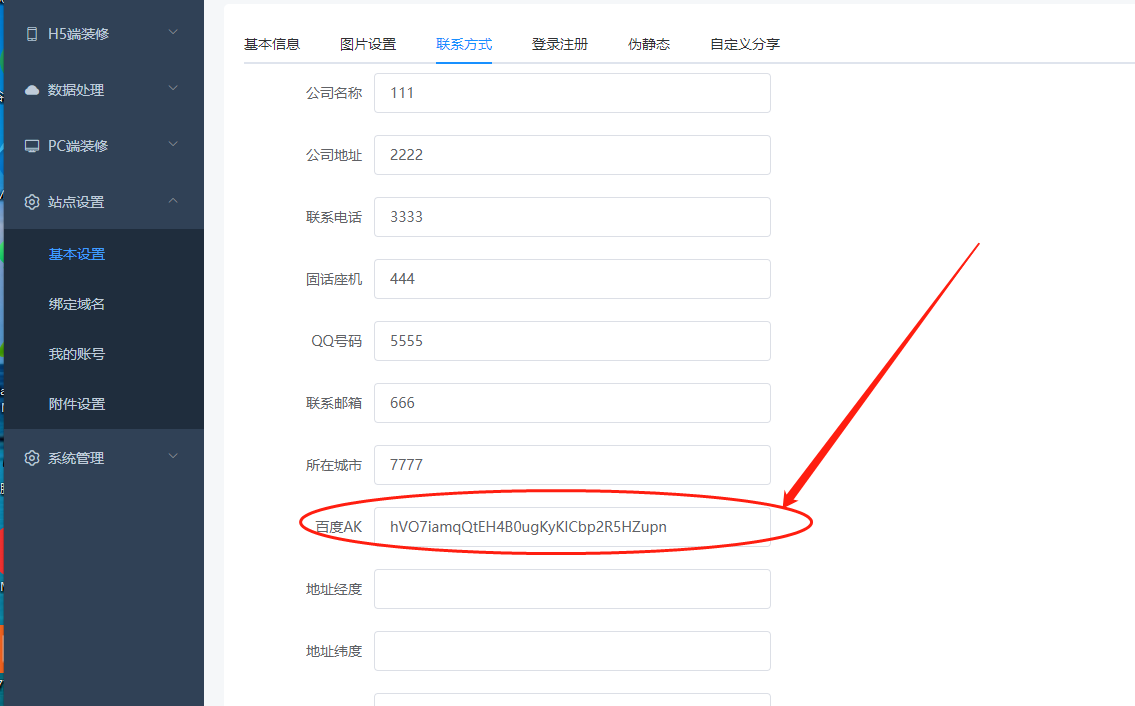Open 附件设置 sidebar item

[77, 404]
